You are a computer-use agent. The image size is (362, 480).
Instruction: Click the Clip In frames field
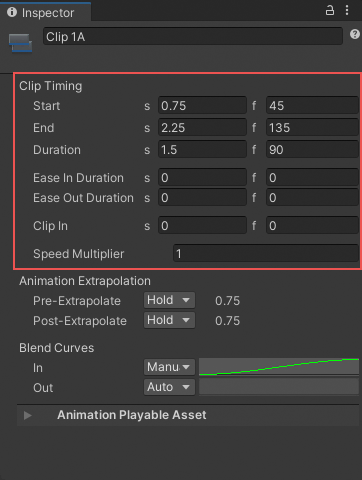click(x=312, y=226)
